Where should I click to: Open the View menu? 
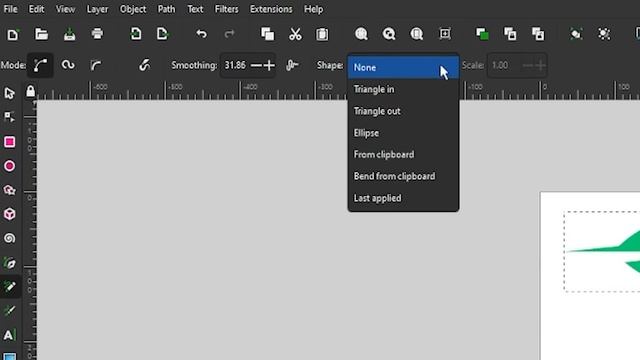coord(65,9)
